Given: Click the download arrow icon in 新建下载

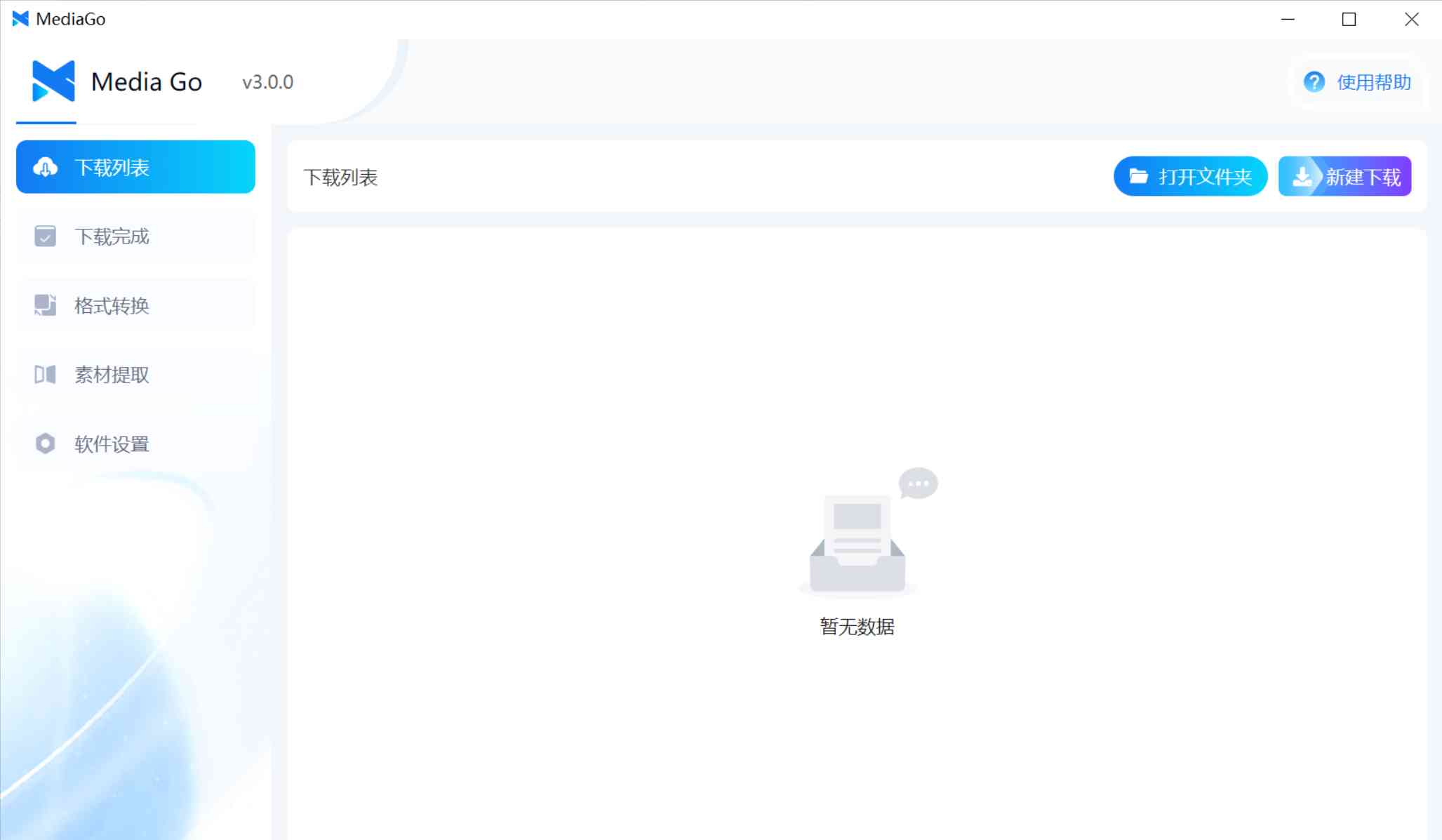Looking at the screenshot, I should [1302, 176].
